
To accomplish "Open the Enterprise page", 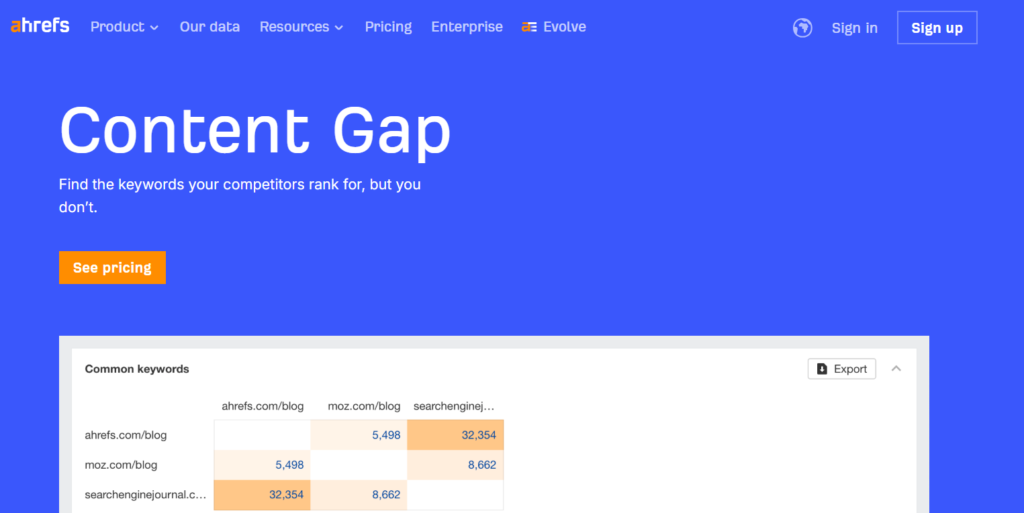I will click(467, 27).
